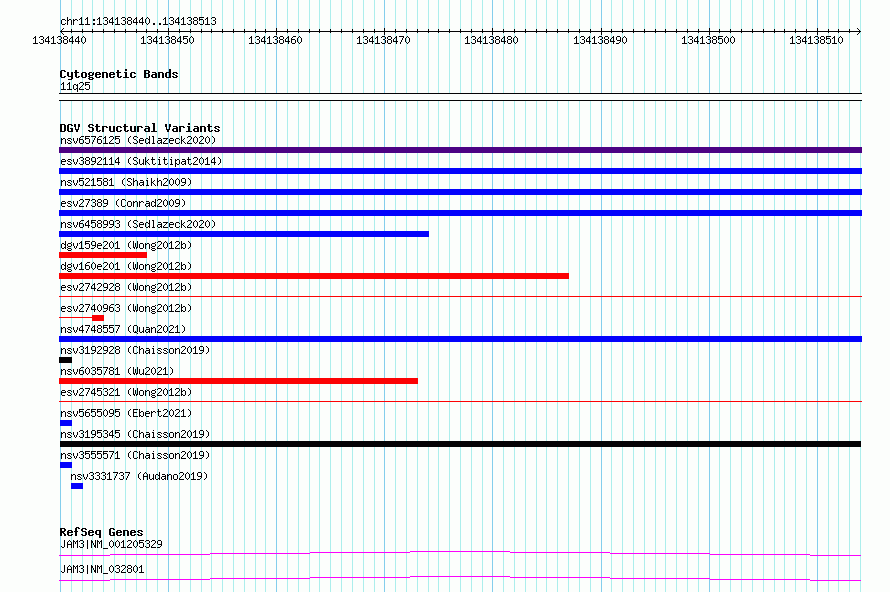Image resolution: width=890 pixels, height=592 pixels.
Task: Click the blue nsv521581 variant bar
Action: [x=460, y=192]
